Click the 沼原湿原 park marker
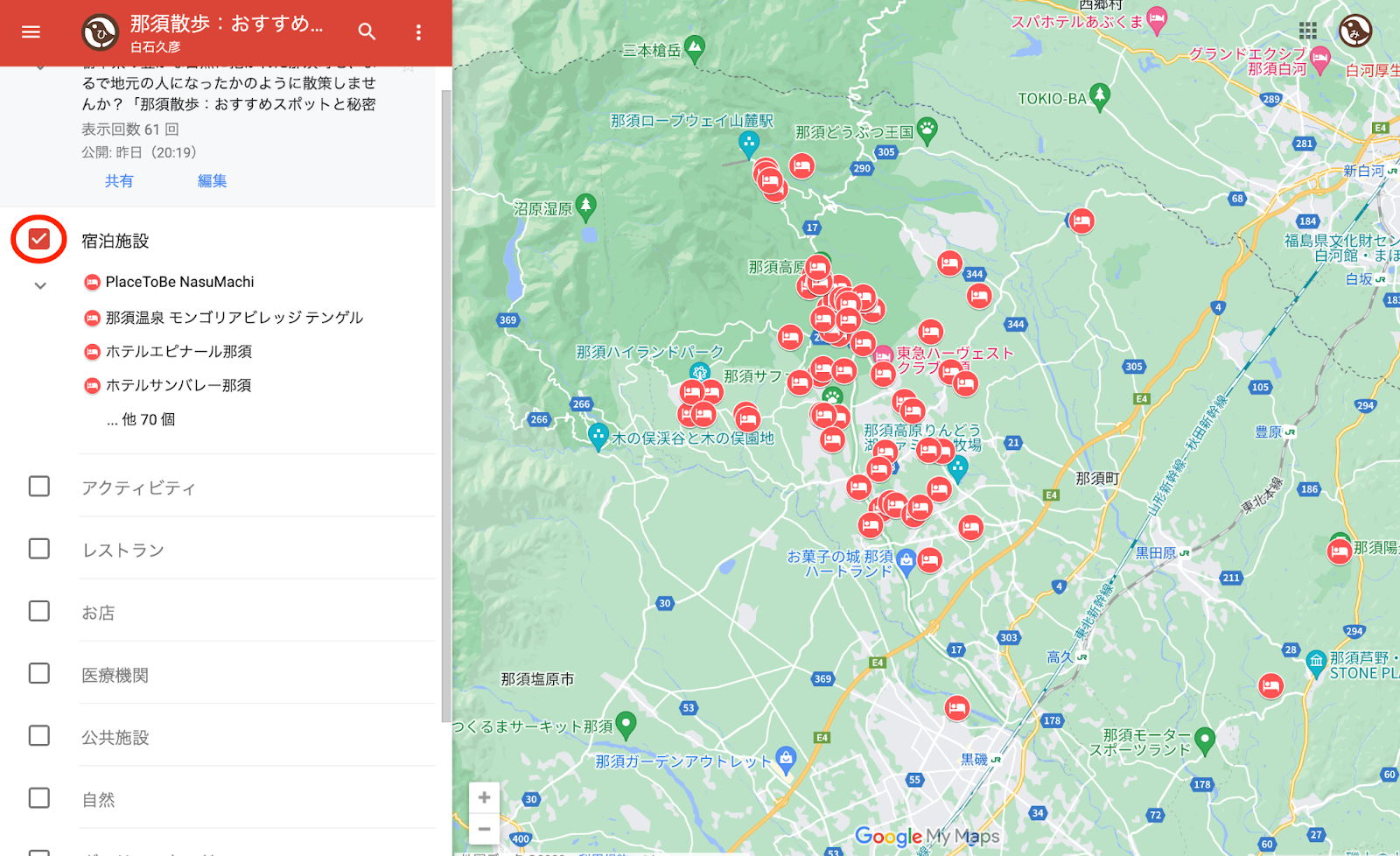The image size is (1400, 856). click(x=586, y=207)
